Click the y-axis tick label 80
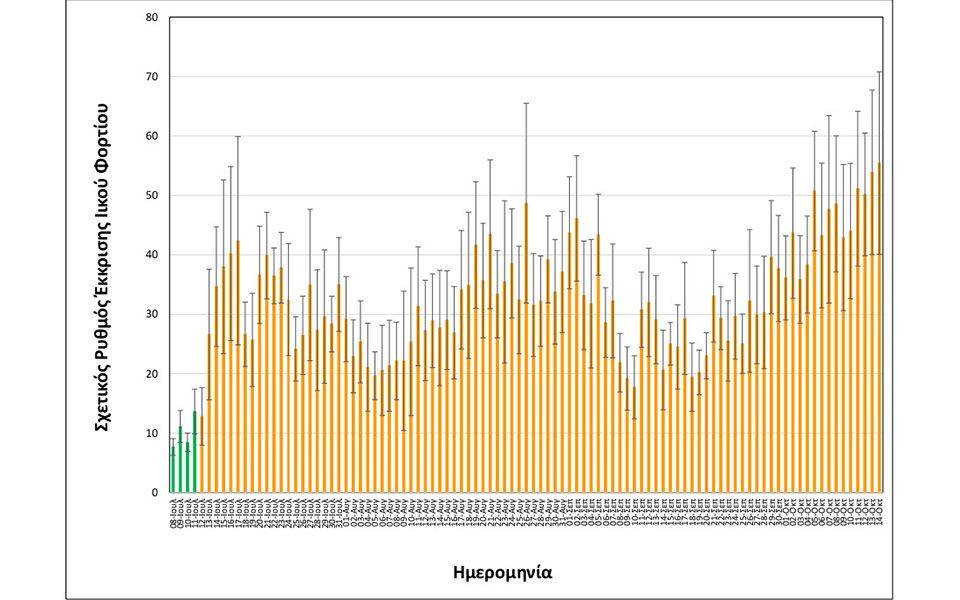Image resolution: width=960 pixels, height=600 pixels. click(151, 18)
